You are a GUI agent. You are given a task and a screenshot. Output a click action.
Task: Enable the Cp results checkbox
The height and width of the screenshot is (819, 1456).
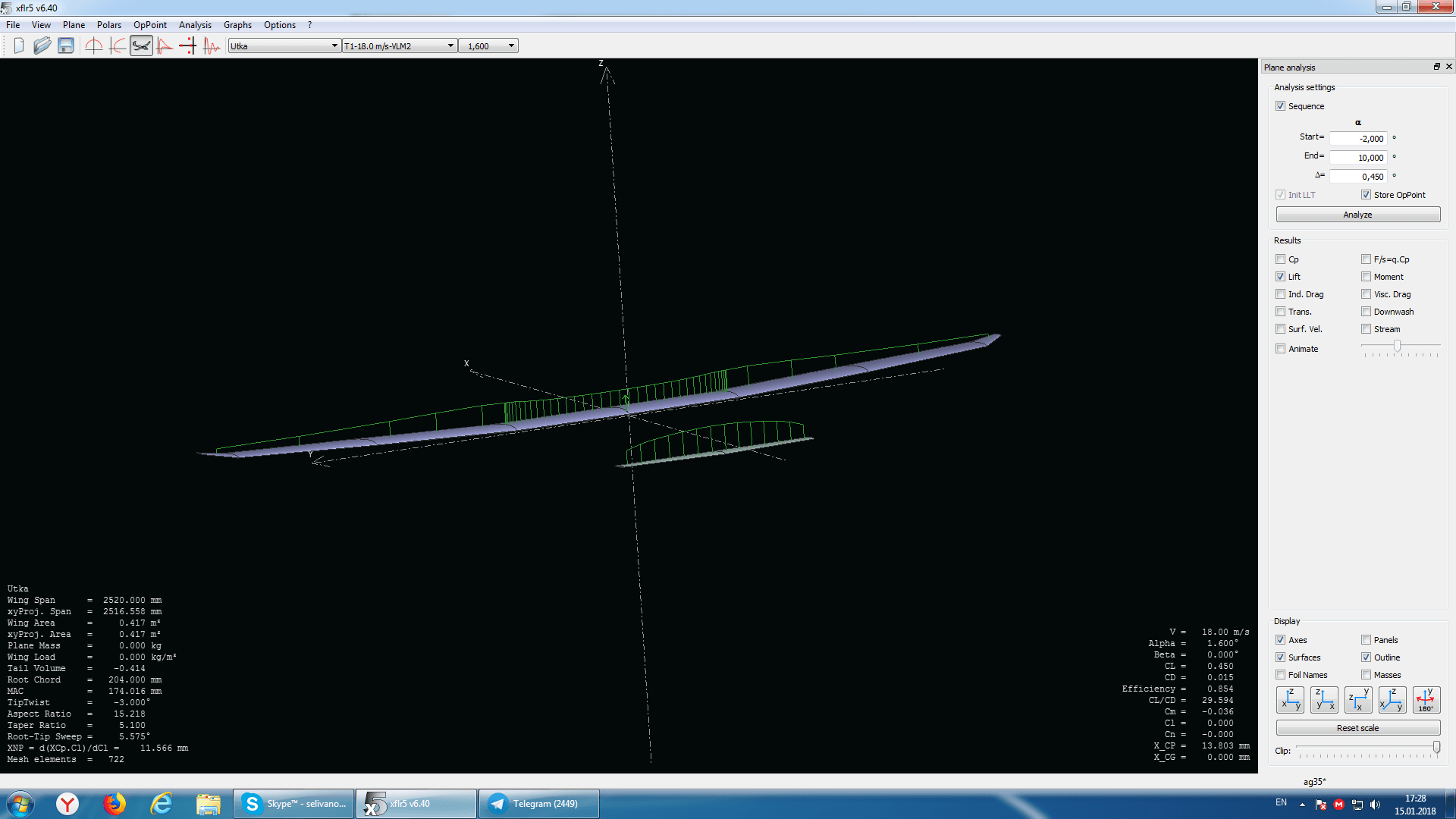click(1281, 259)
